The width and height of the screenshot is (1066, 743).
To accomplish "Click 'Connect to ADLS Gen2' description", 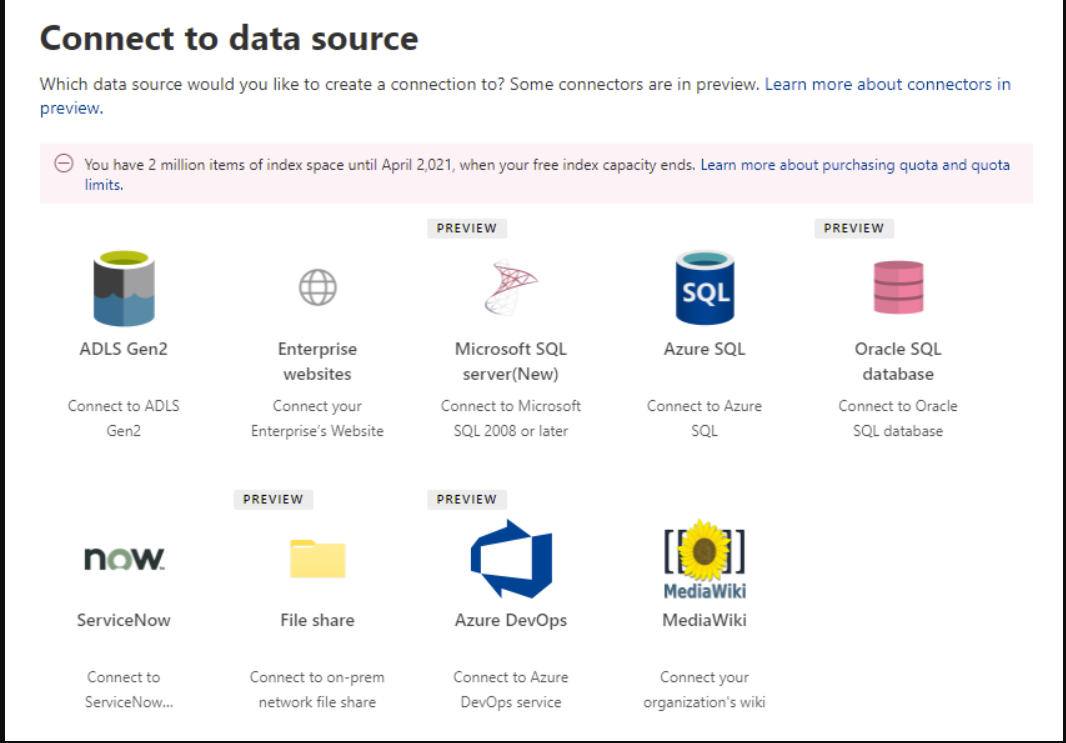I will [124, 418].
